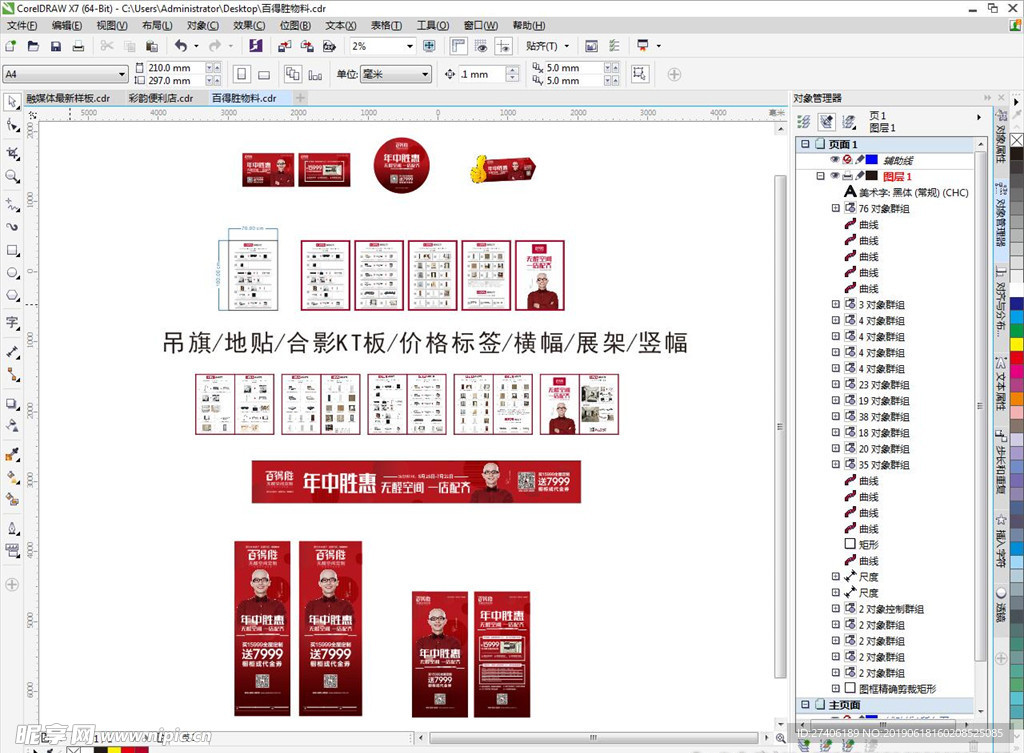1024x753 pixels.
Task: Save the document with the disk icon
Action: pos(56,46)
